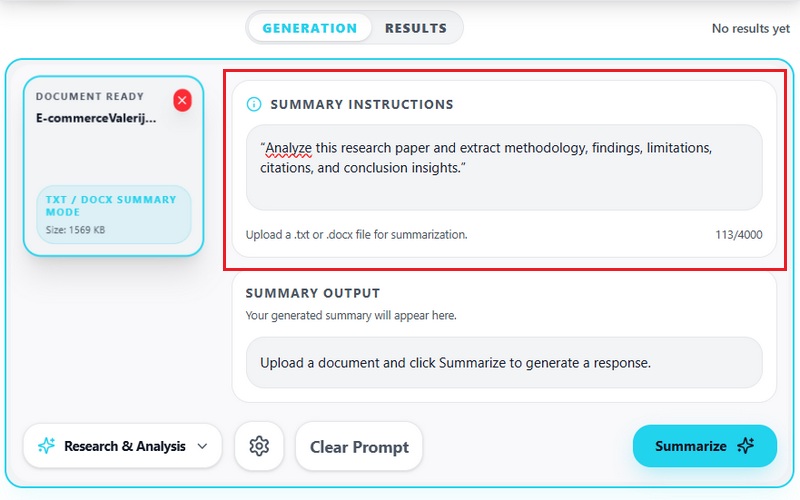This screenshot has height=500, width=800.
Task: Click sparkle icon in Research & Analysis selector
Action: [x=46, y=445]
